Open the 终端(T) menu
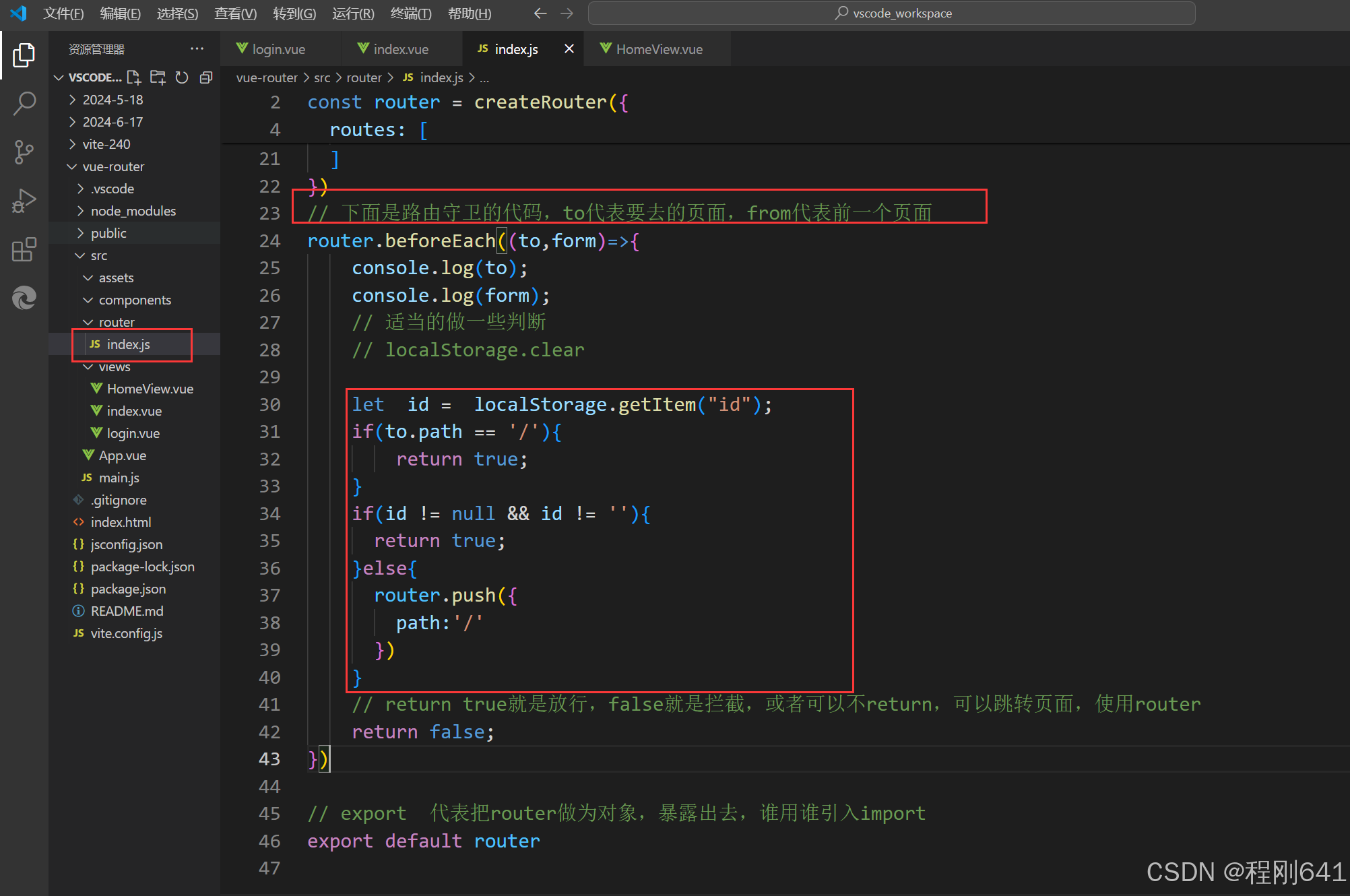Viewport: 1350px width, 896px height. click(410, 13)
